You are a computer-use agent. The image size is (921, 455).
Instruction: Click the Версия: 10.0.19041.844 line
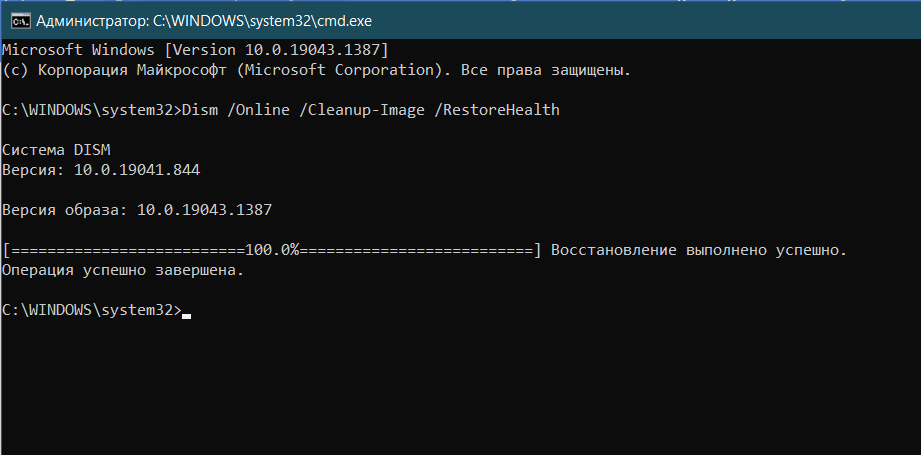click(101, 170)
